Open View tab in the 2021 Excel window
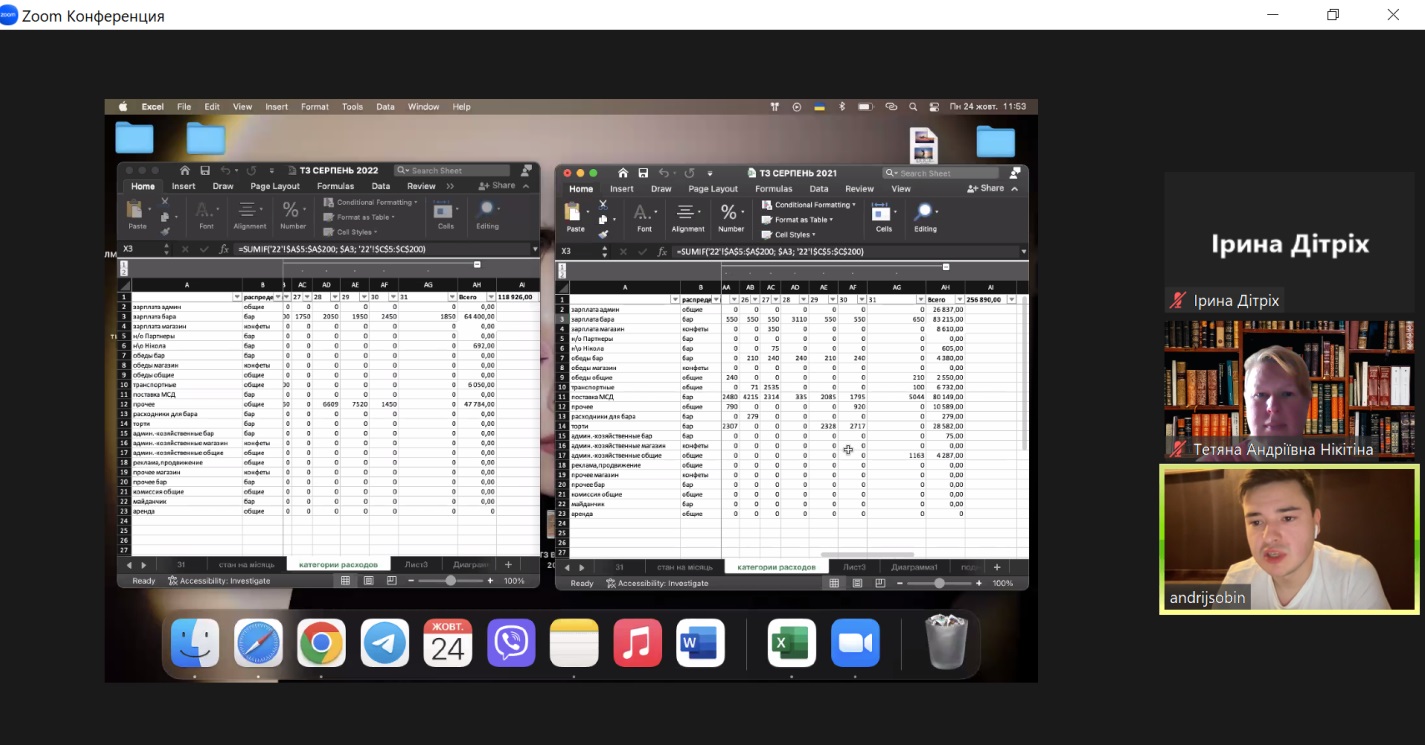The image size is (1425, 745). 901,189
